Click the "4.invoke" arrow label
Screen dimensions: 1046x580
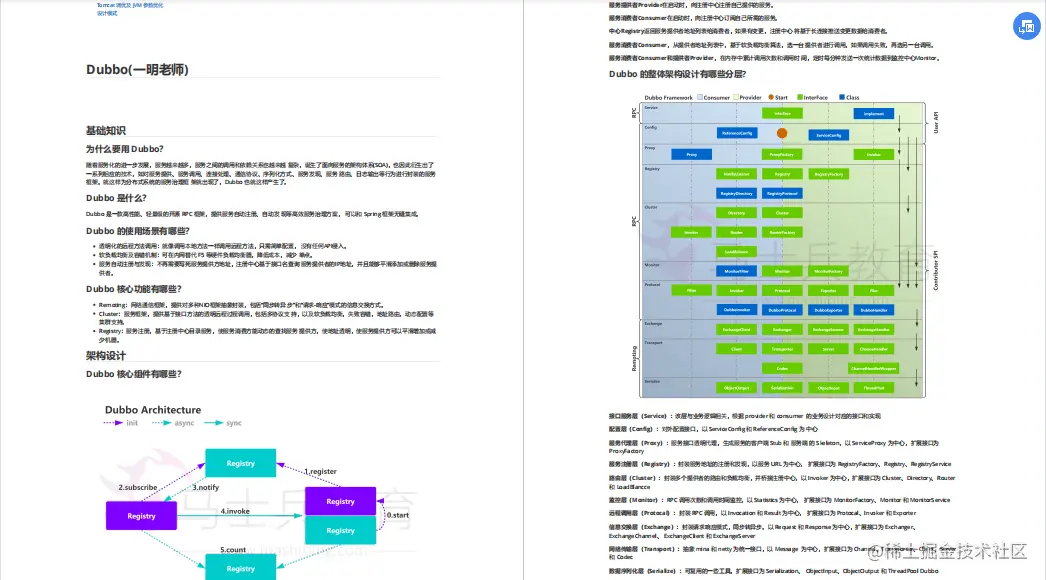235,511
